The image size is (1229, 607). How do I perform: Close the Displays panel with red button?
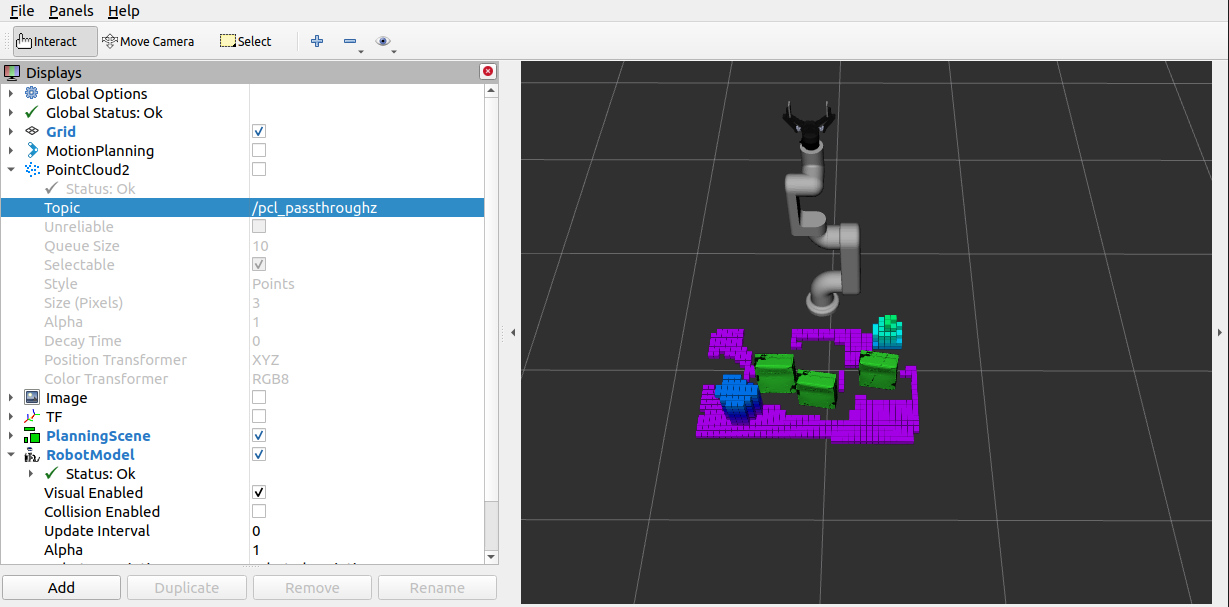(488, 72)
